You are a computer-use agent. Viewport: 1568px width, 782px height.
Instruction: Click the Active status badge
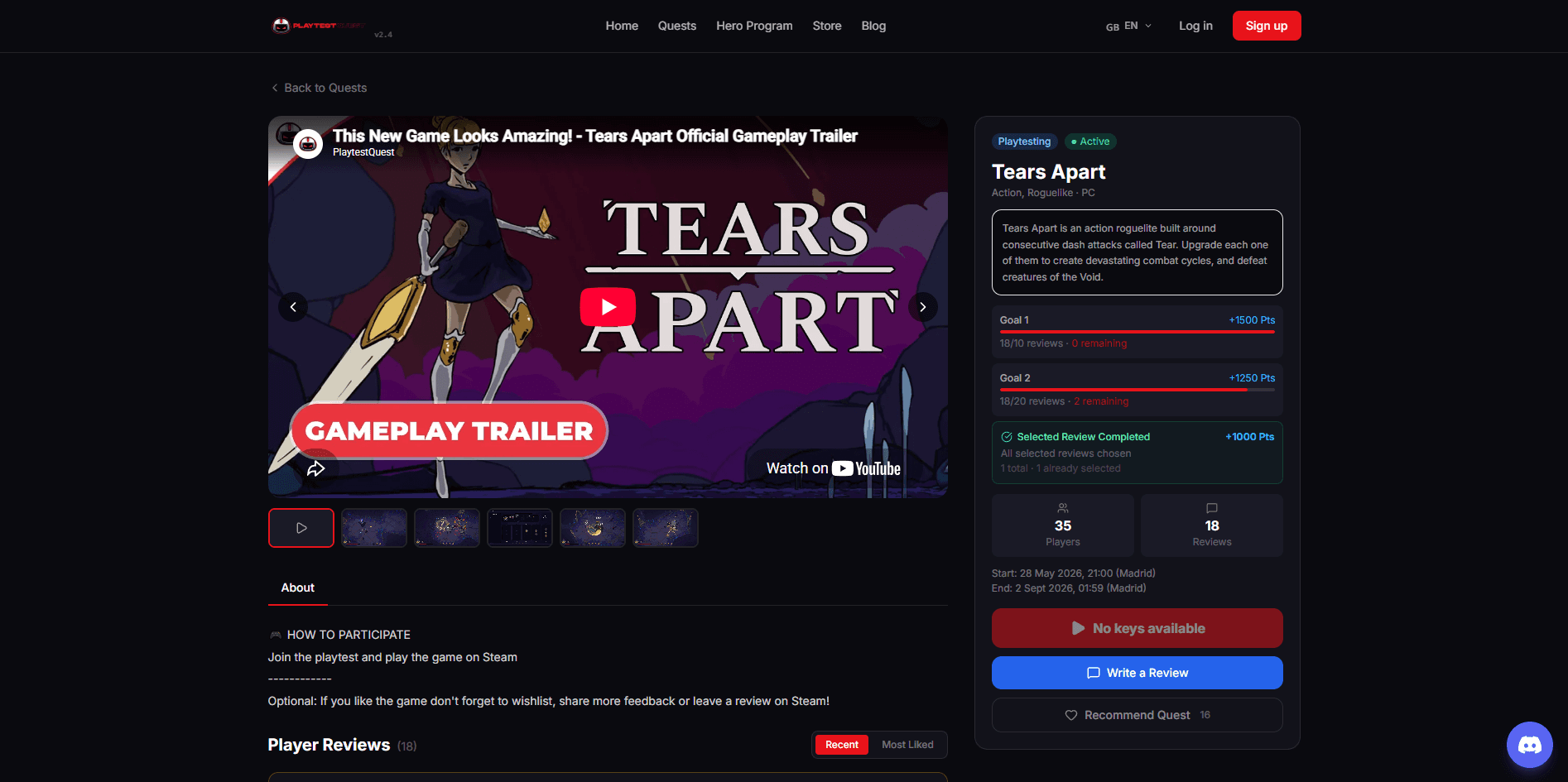pyautogui.click(x=1090, y=142)
